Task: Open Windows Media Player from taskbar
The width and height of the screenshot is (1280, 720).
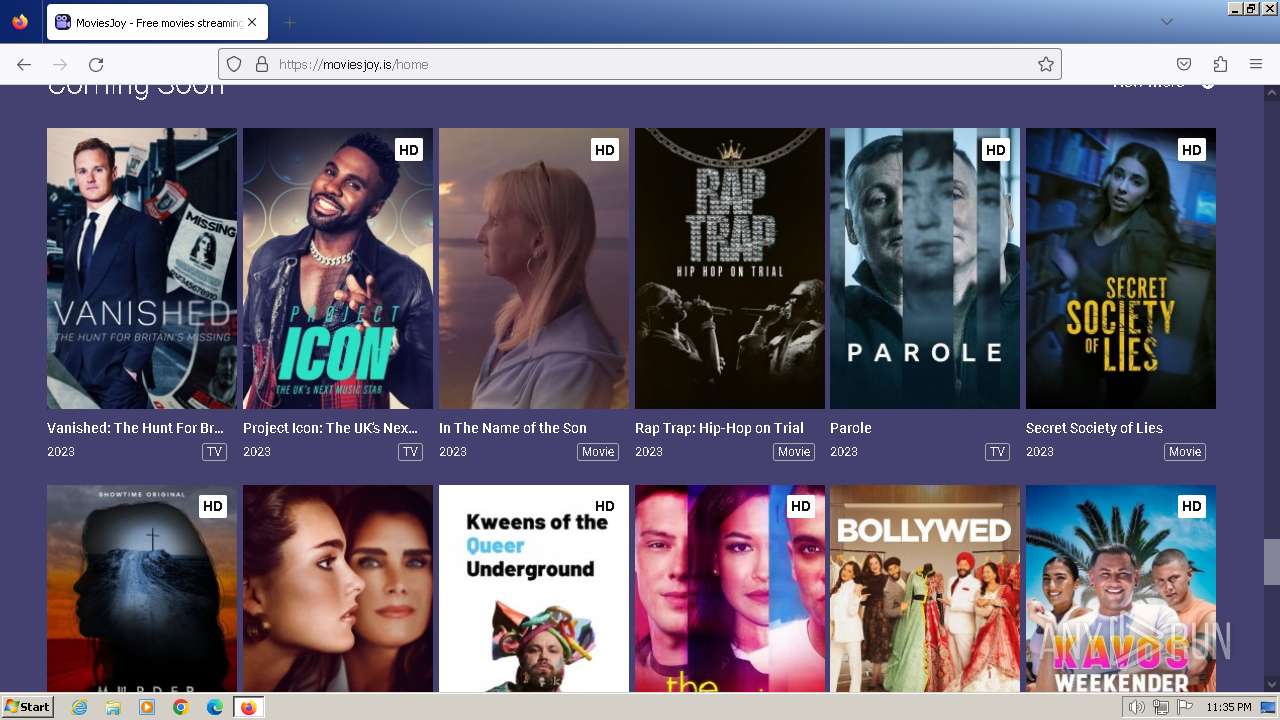Action: [x=147, y=707]
